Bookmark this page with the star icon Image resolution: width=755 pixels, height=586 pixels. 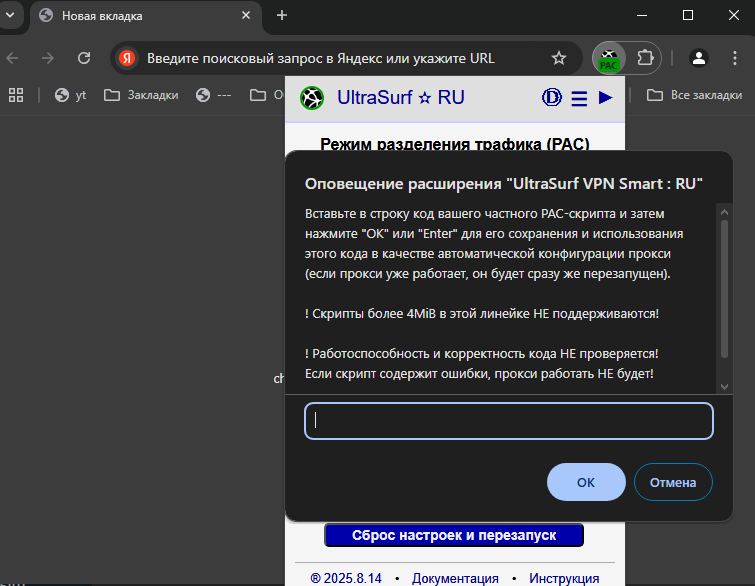pos(559,58)
